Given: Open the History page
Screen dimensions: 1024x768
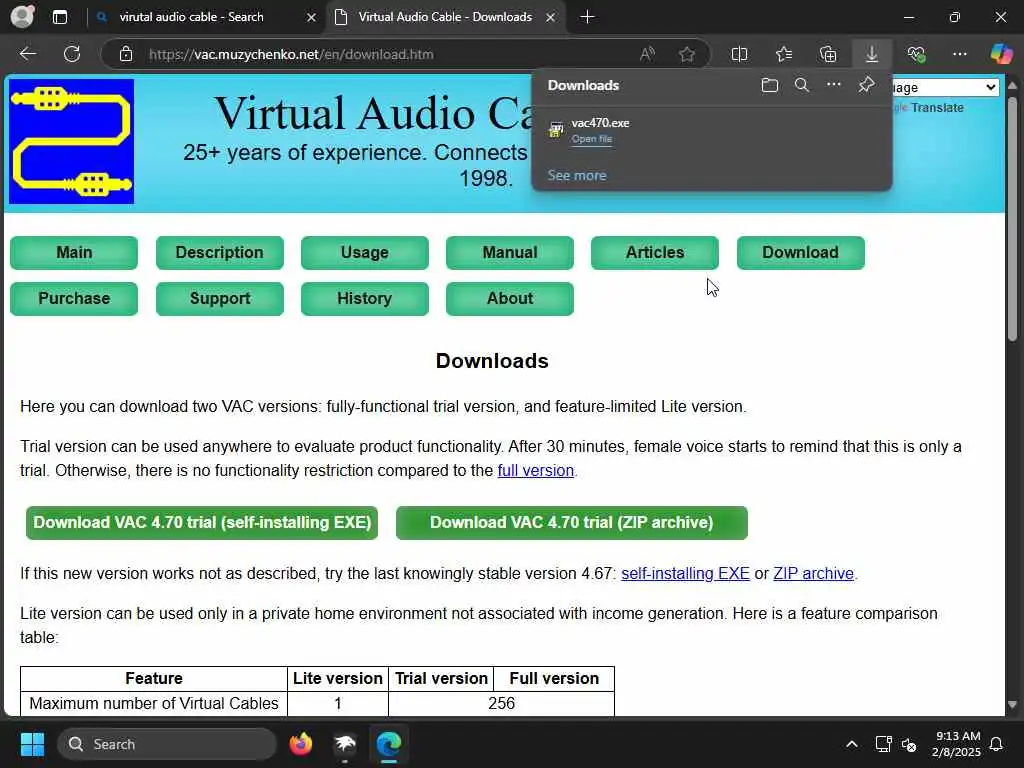Looking at the screenshot, I should click(364, 298).
